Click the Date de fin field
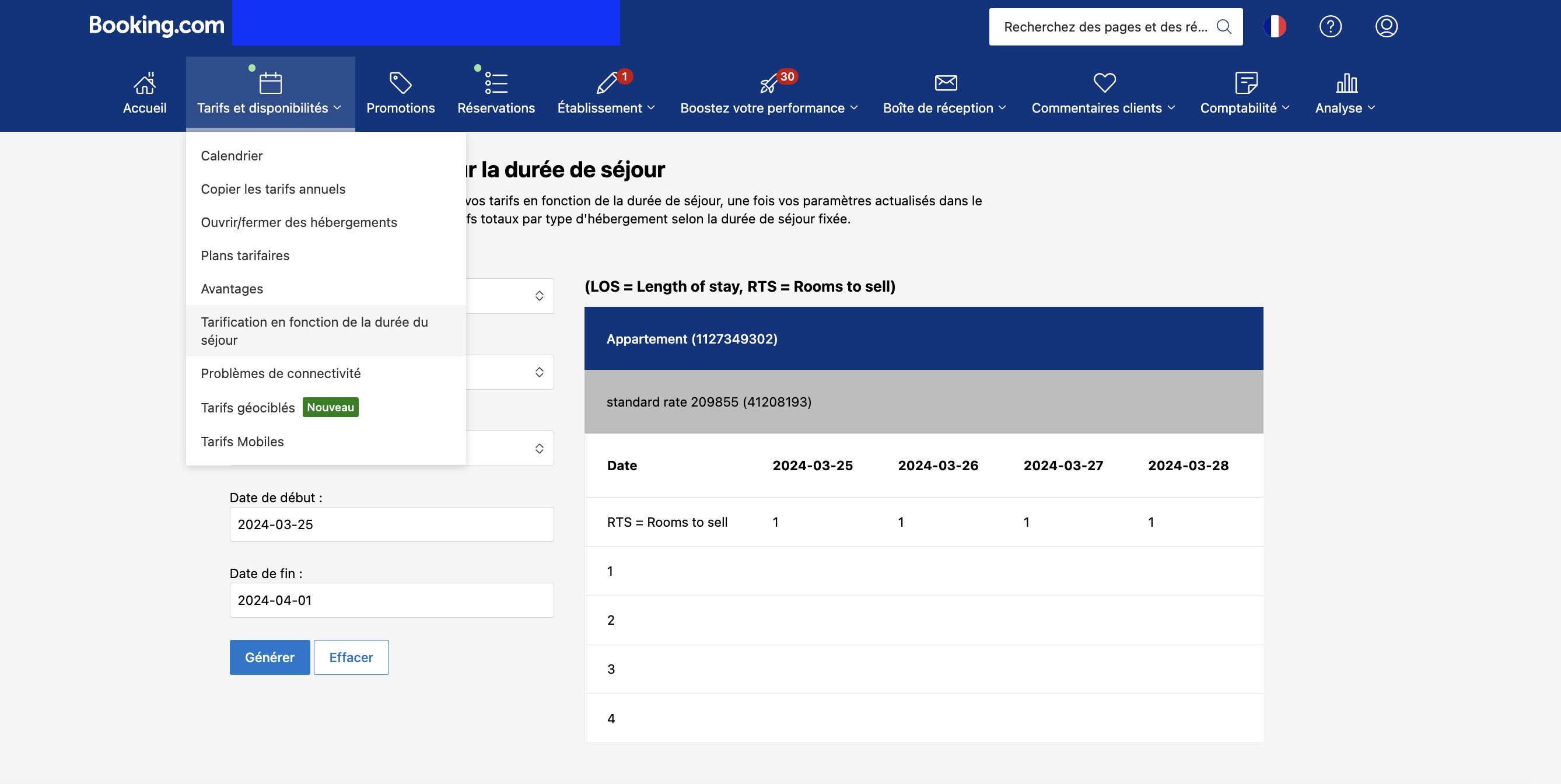Image resolution: width=1561 pixels, height=784 pixels. (x=391, y=600)
